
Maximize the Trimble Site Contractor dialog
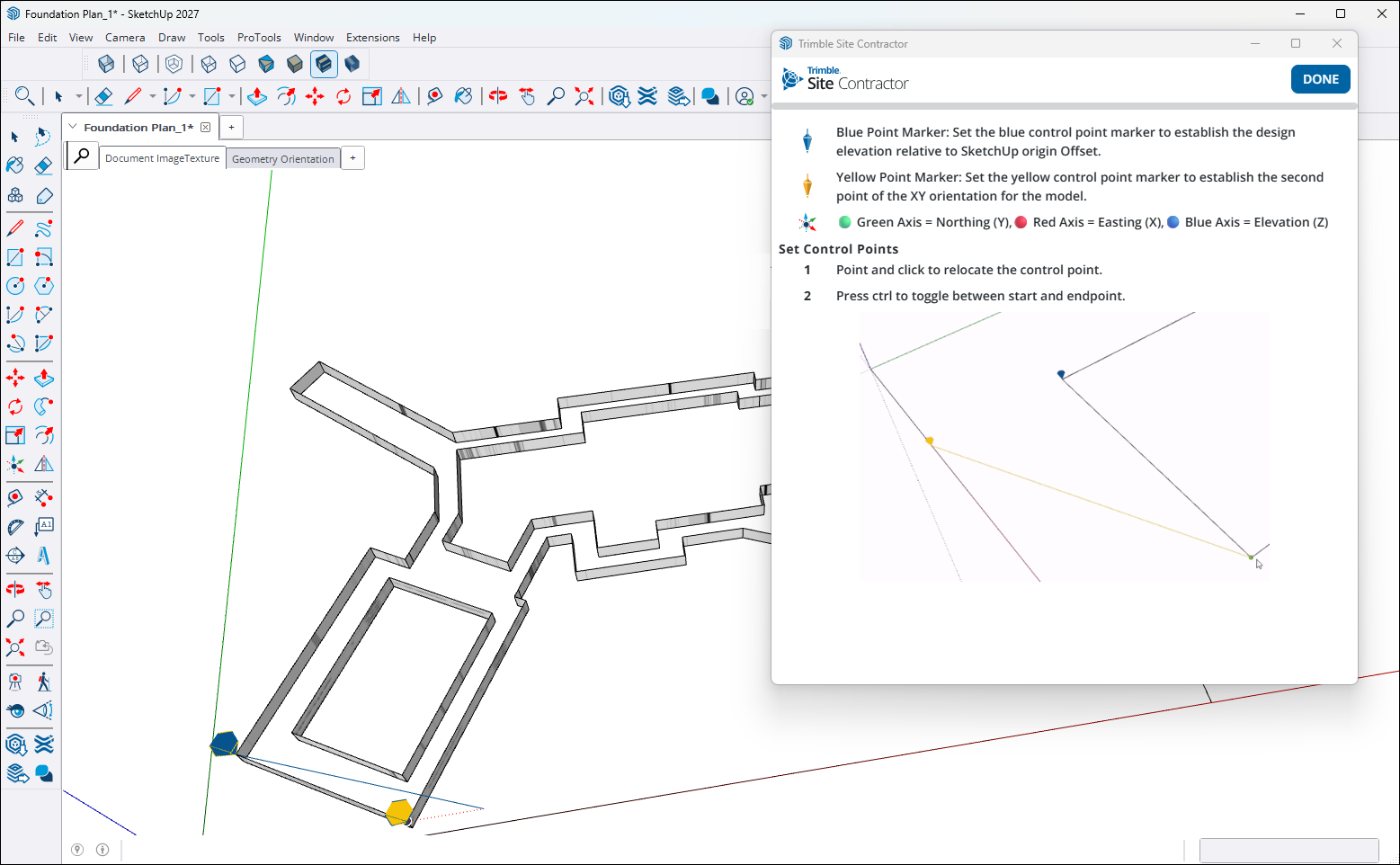[1296, 43]
